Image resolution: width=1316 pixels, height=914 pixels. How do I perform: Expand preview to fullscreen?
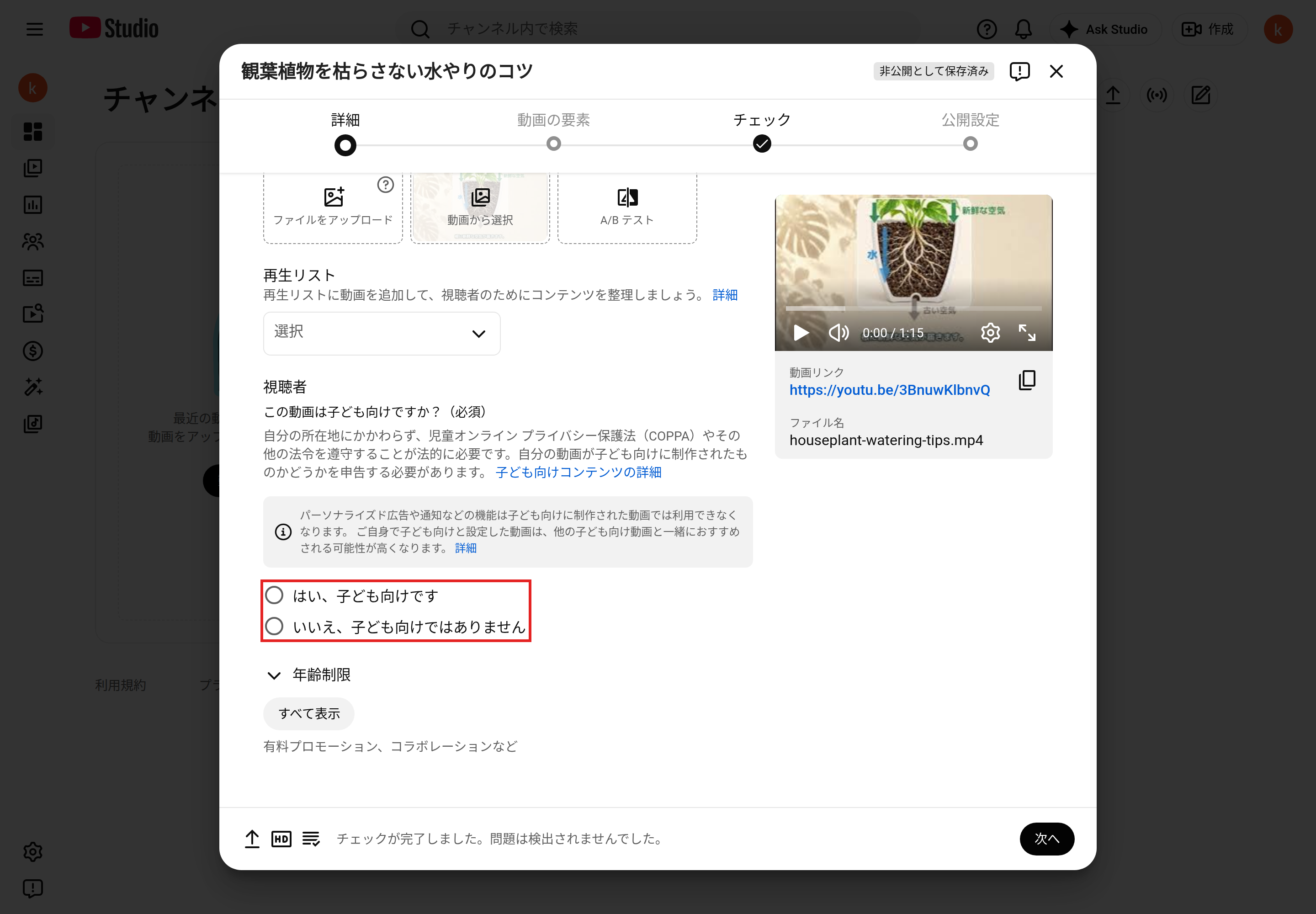(1027, 333)
